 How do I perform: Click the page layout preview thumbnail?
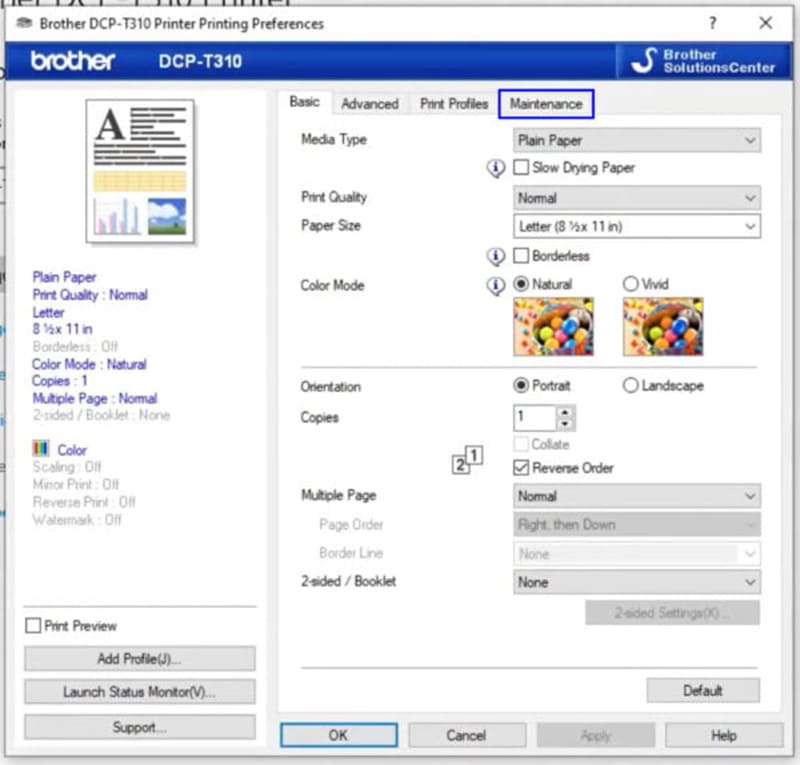pyautogui.click(x=140, y=171)
